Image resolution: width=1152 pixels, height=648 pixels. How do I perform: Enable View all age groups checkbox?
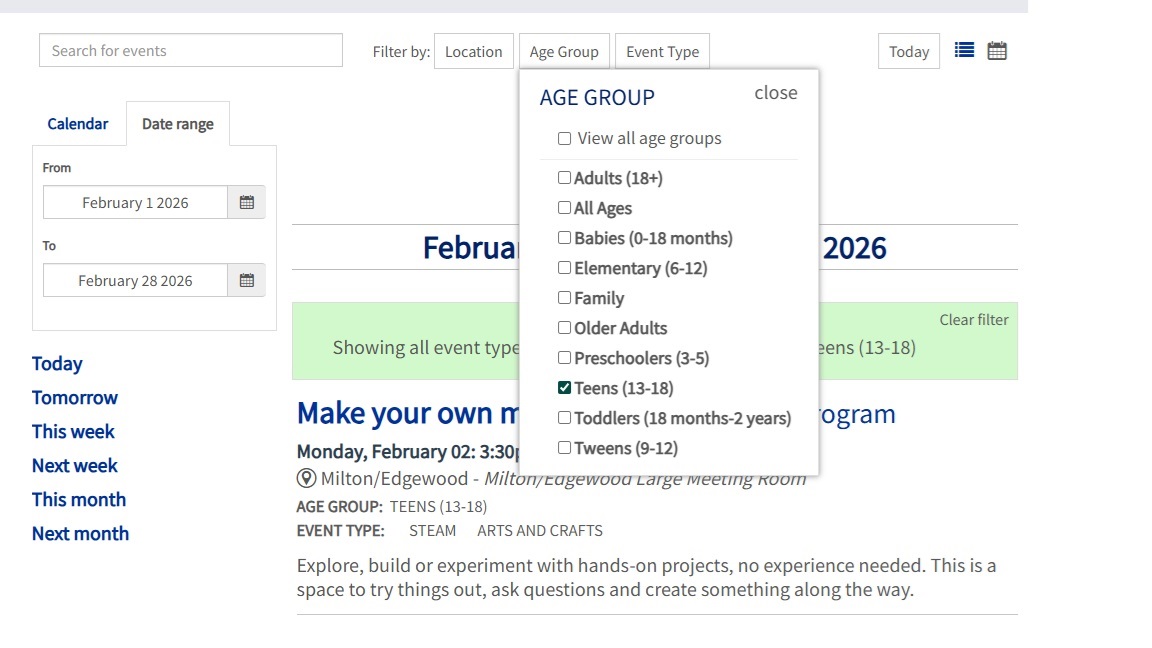565,139
